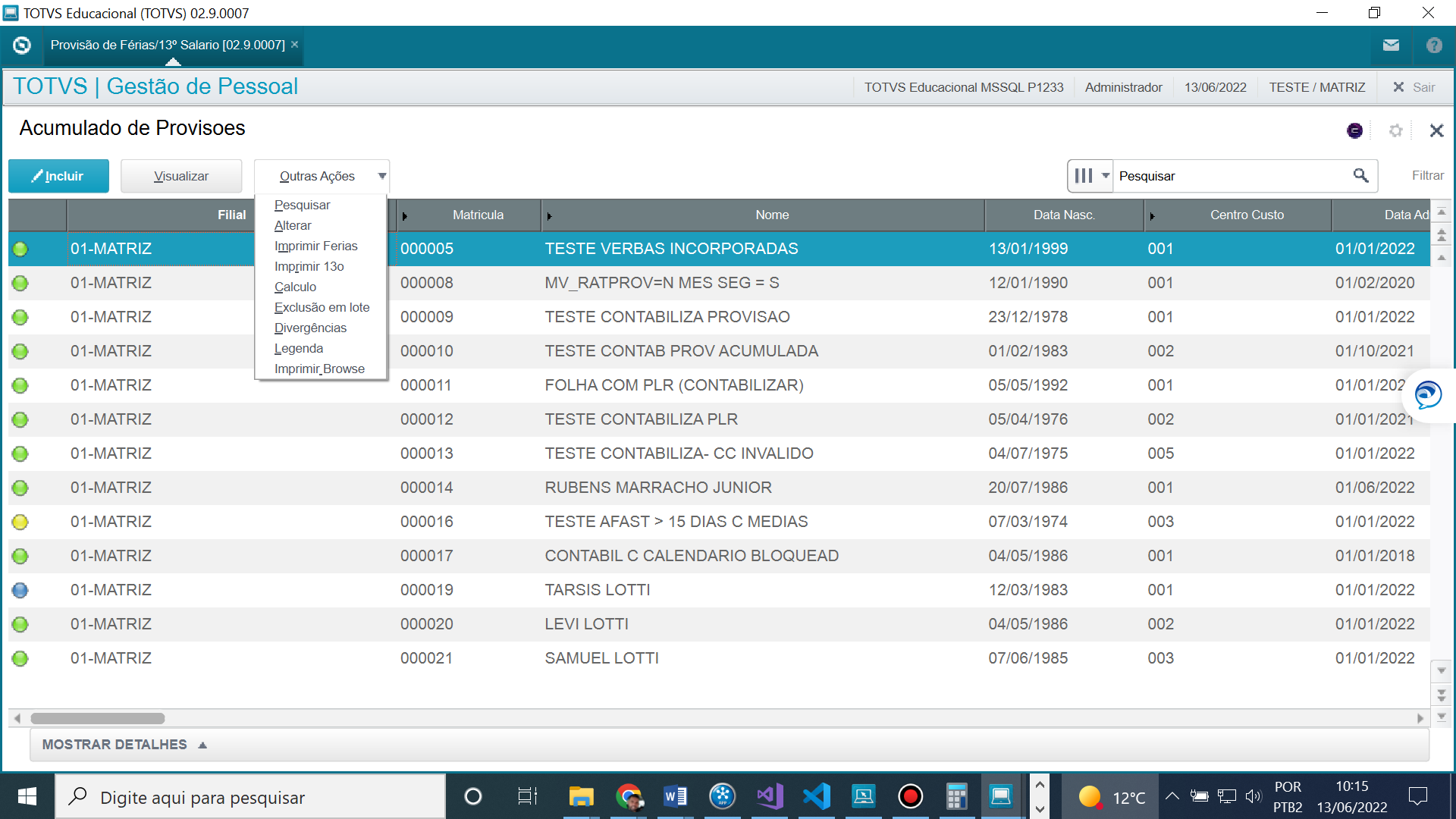The image size is (1456, 819).
Task: Click the Filtrar link
Action: coord(1427,175)
